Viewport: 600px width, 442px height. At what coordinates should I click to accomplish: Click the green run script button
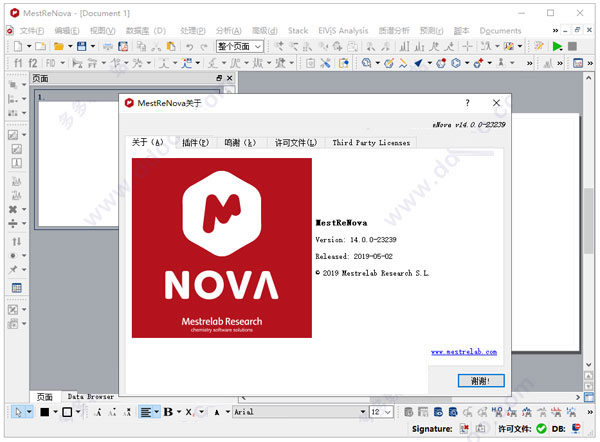(557, 46)
